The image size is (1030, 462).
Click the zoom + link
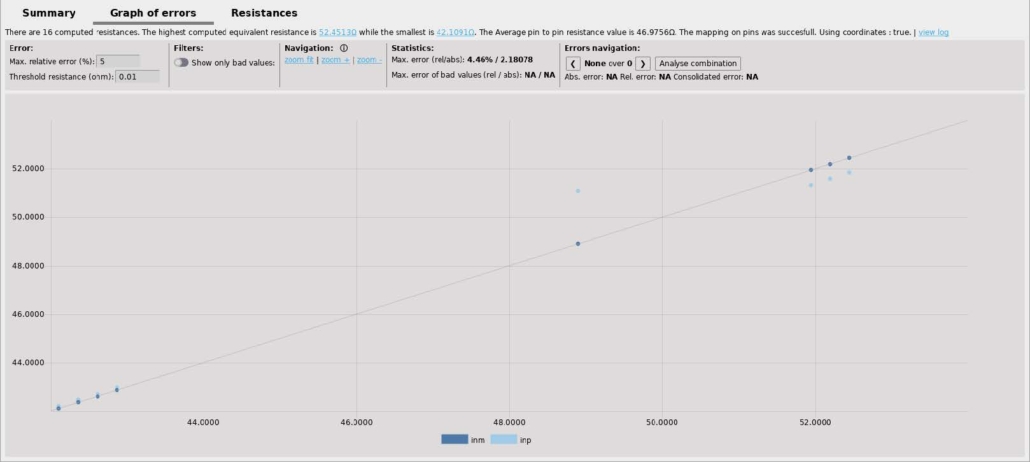coord(335,60)
